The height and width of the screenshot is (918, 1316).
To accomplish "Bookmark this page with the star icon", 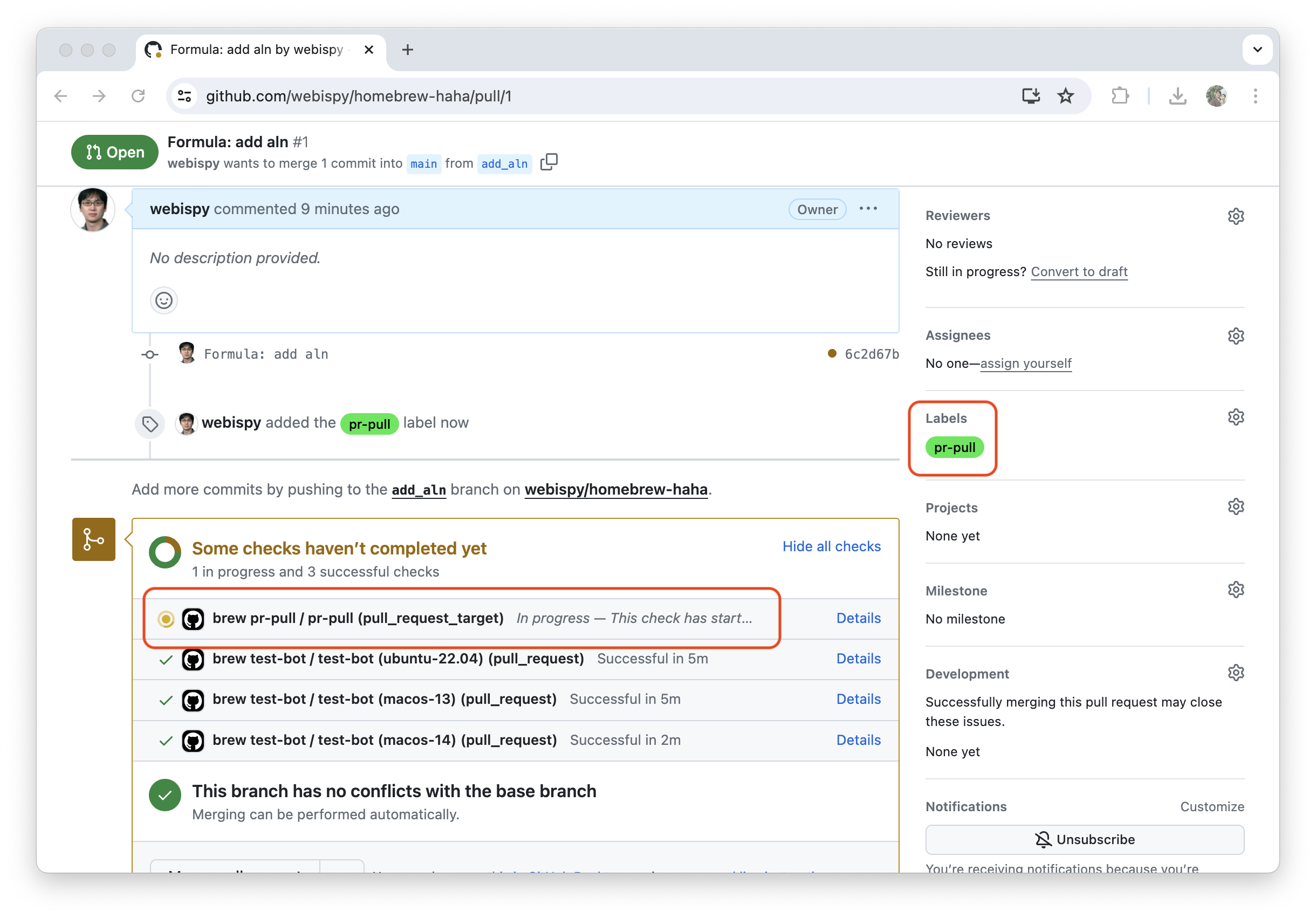I will [1066, 95].
